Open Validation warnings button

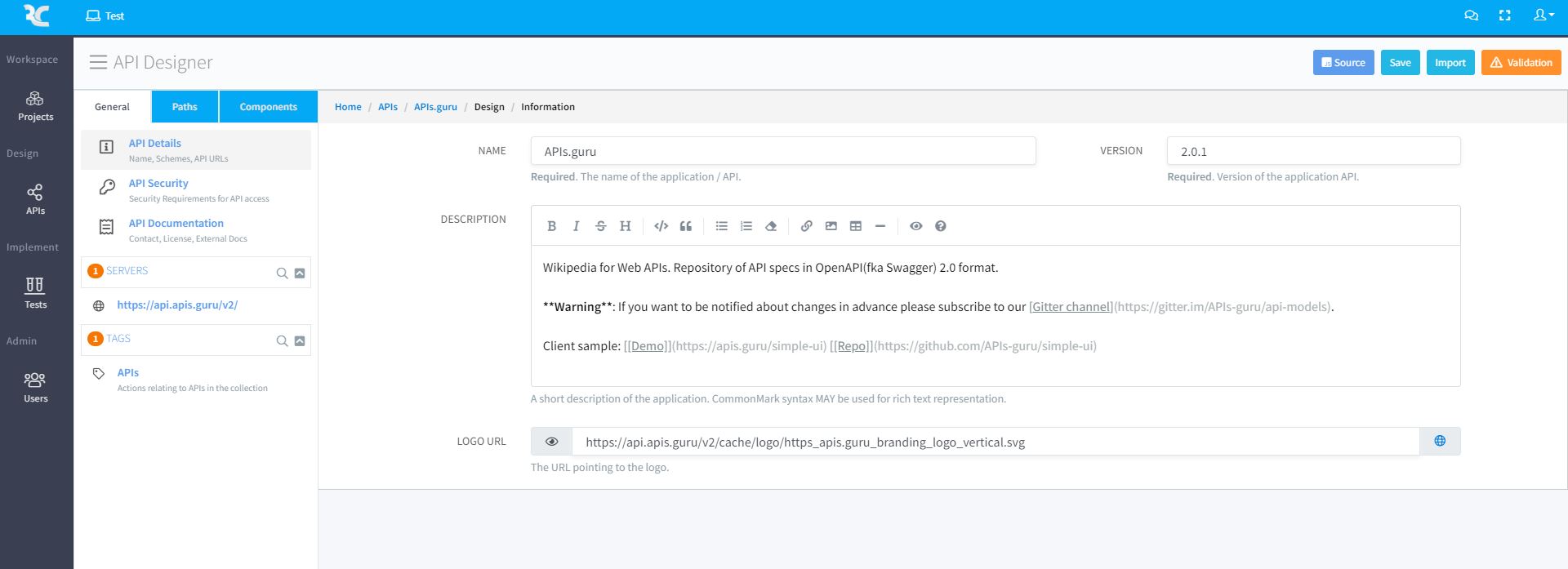point(1521,63)
